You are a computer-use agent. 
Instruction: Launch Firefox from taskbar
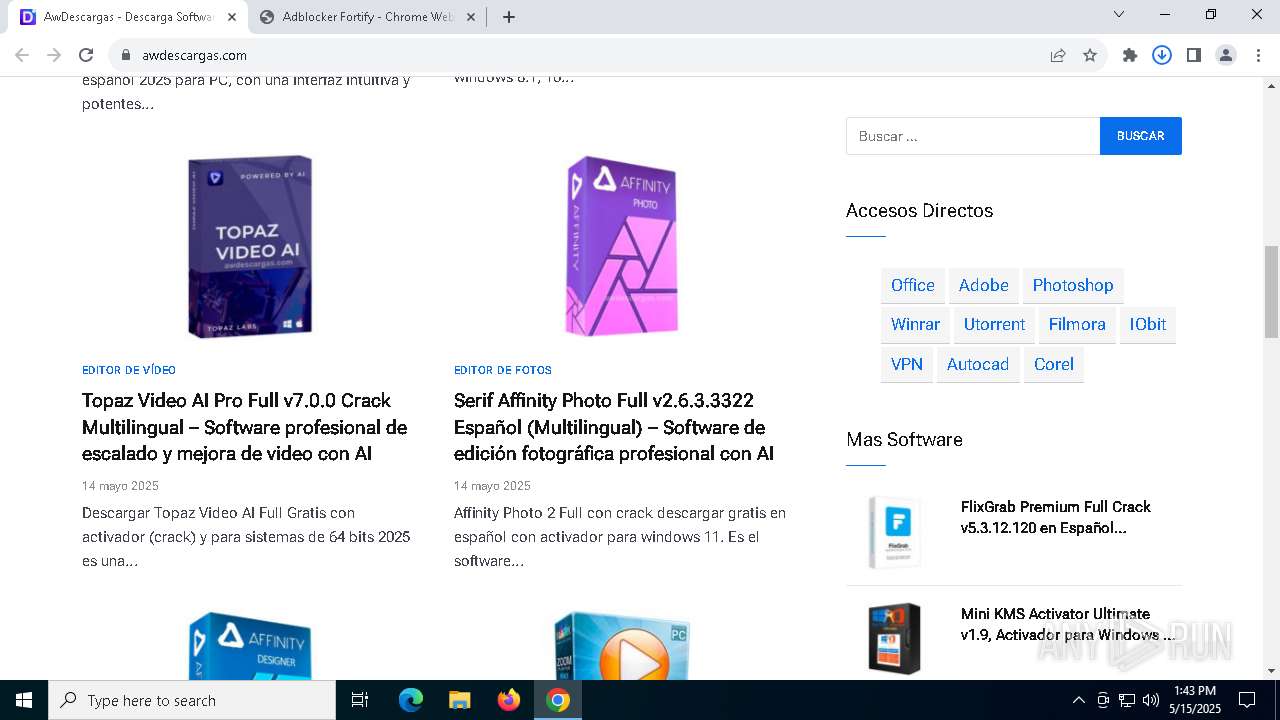coord(509,700)
